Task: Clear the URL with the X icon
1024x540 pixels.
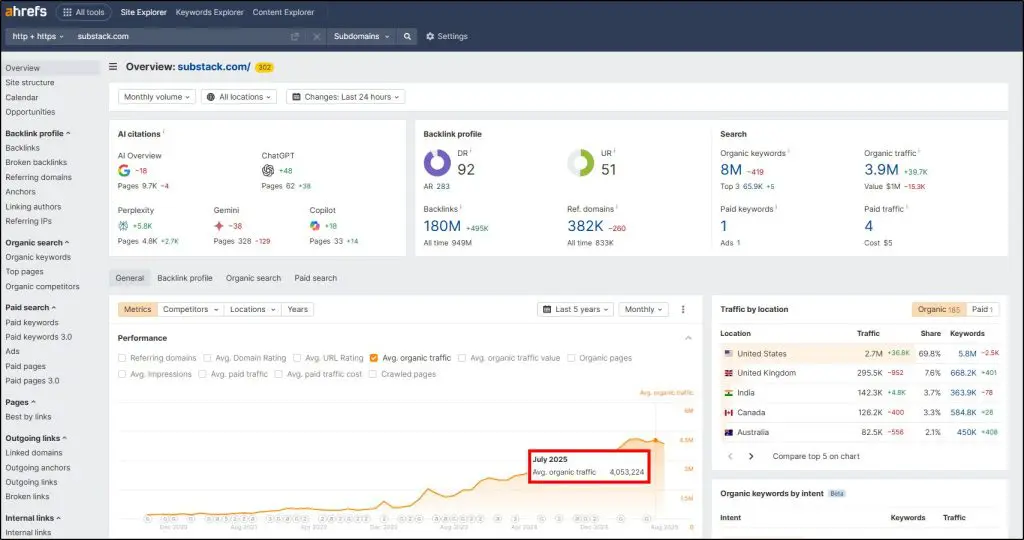Action: [316, 36]
